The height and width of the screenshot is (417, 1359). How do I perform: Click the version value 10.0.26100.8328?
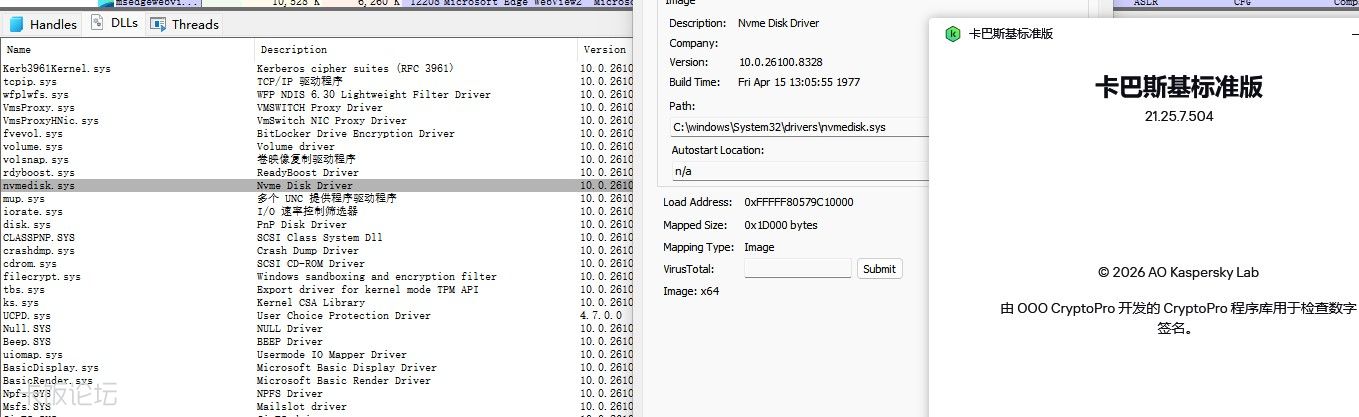pyautogui.click(x=780, y=62)
